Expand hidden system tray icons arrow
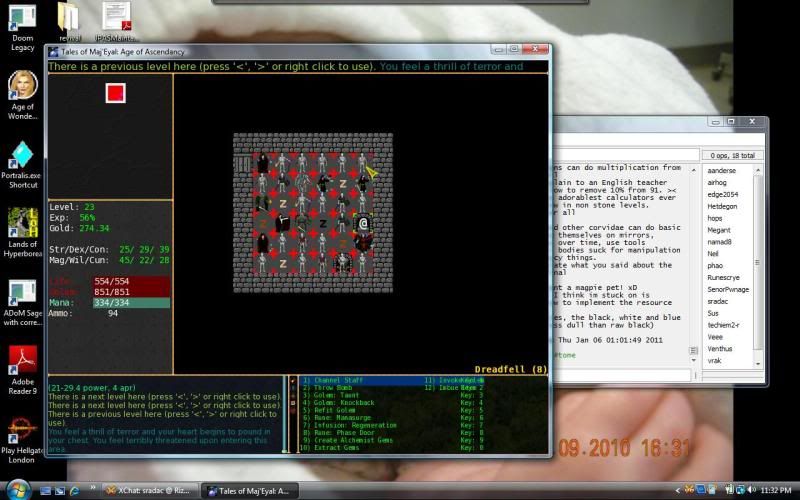Viewport: 800px width, 500px height. 677,490
